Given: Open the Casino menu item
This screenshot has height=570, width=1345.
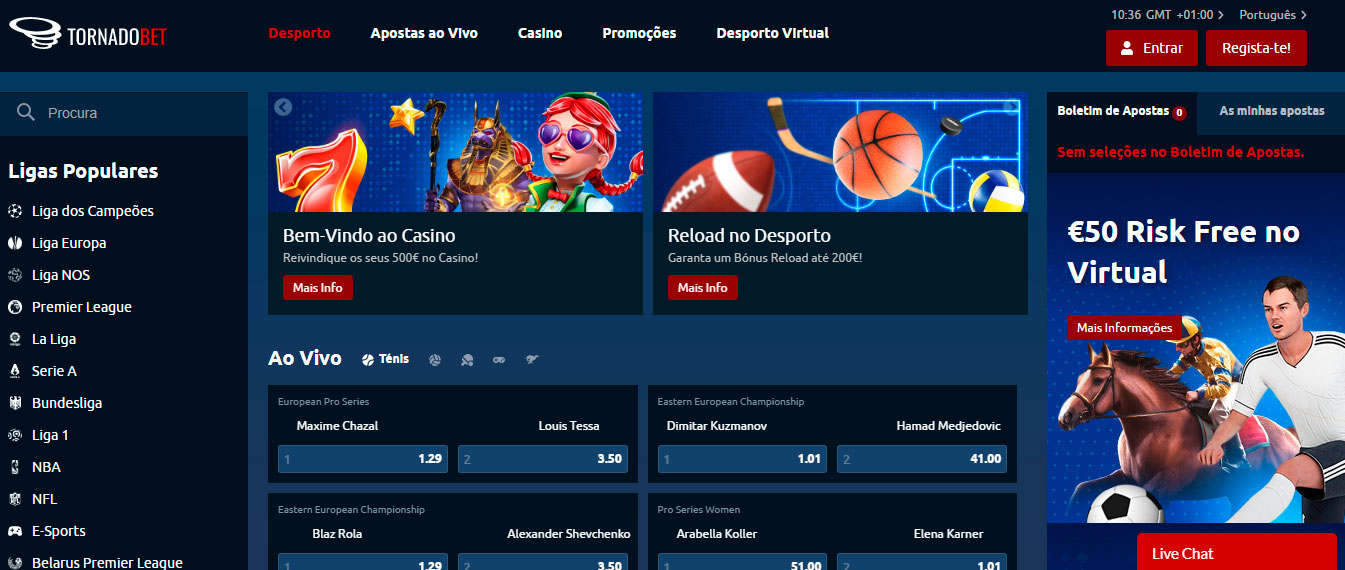Looking at the screenshot, I should point(540,33).
